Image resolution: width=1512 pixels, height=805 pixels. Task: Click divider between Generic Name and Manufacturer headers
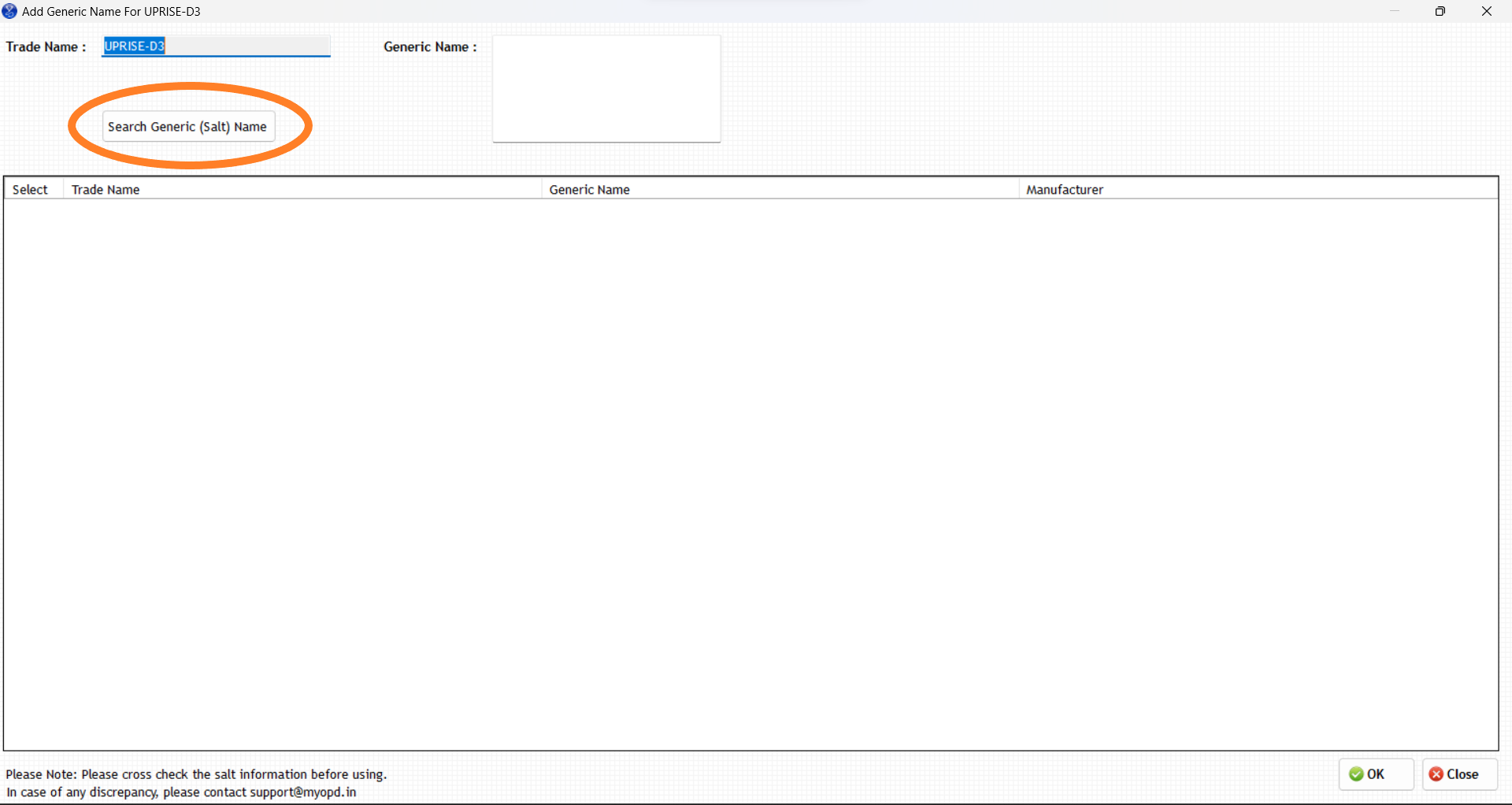[x=1019, y=190]
